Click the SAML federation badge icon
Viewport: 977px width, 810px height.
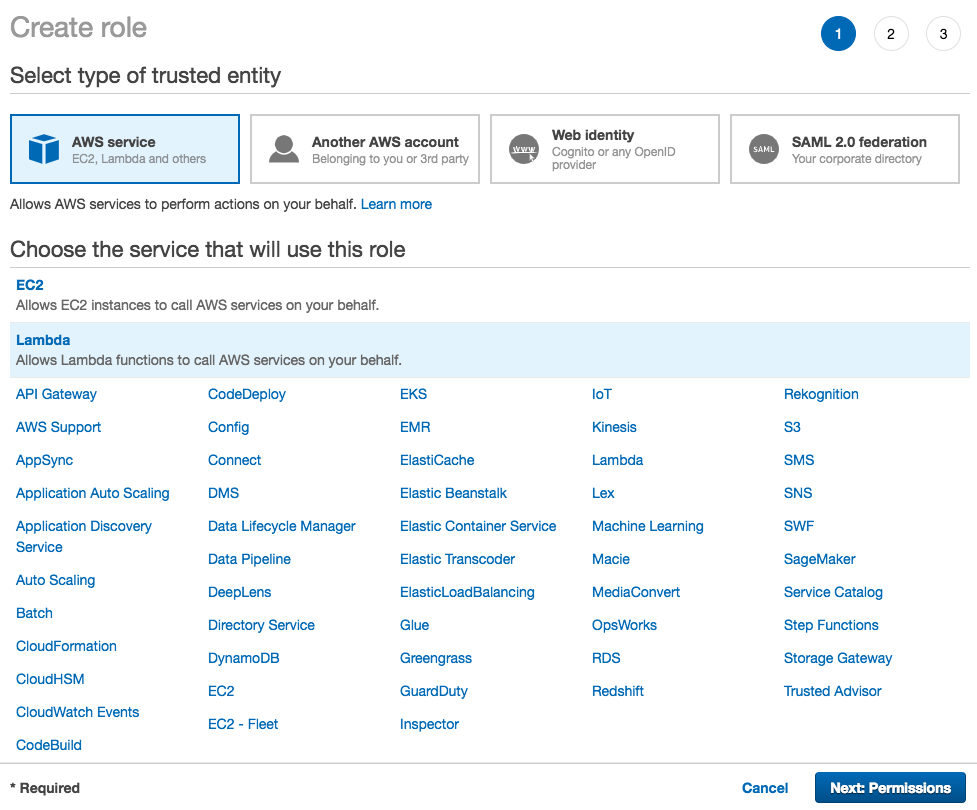point(763,149)
